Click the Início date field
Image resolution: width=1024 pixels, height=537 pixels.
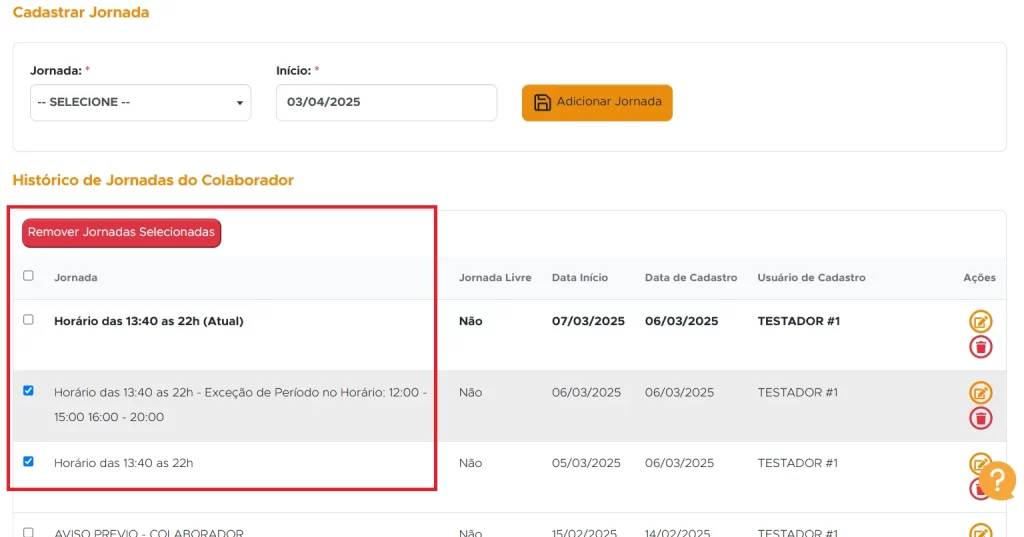point(386,102)
